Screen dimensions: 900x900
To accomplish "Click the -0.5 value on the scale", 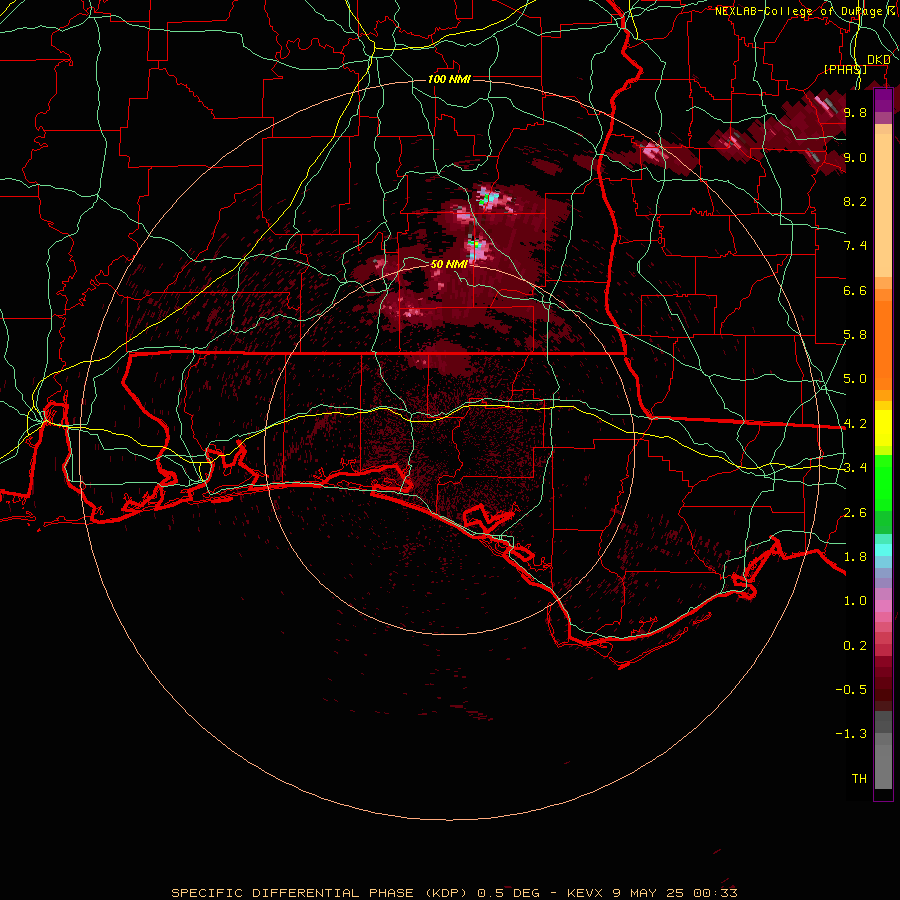I will [x=851, y=690].
